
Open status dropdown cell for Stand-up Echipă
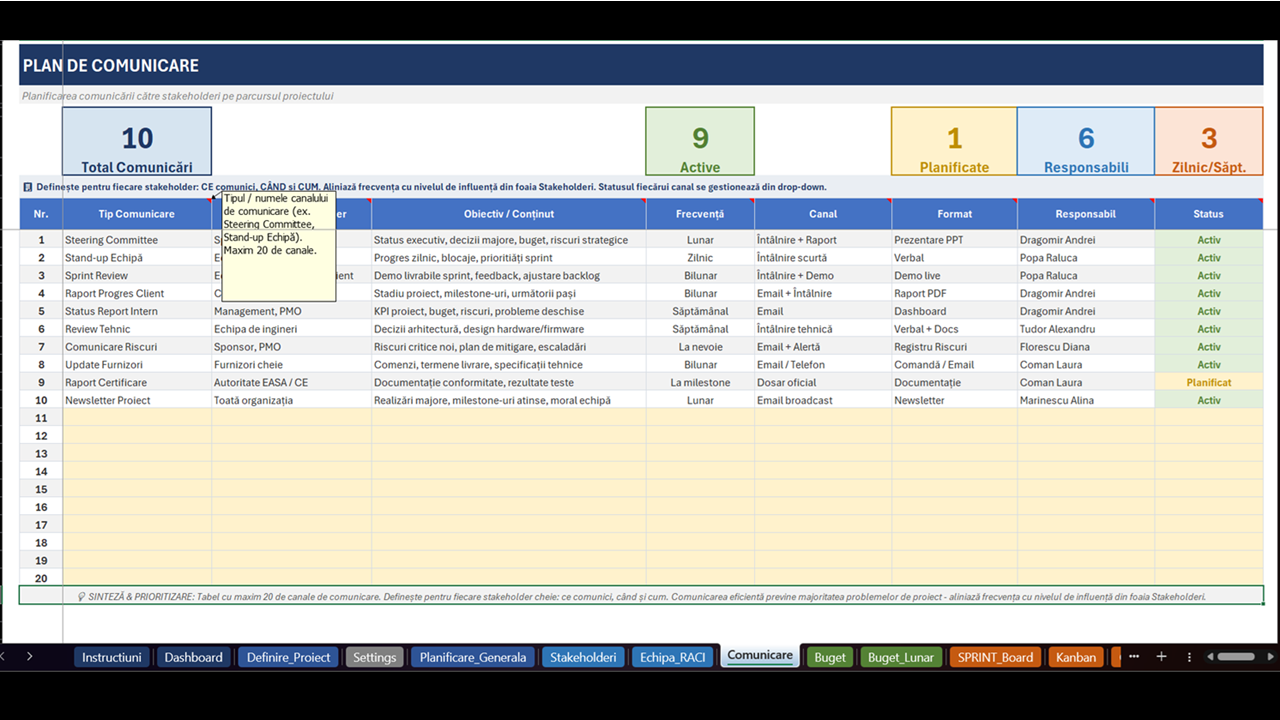[1209, 258]
